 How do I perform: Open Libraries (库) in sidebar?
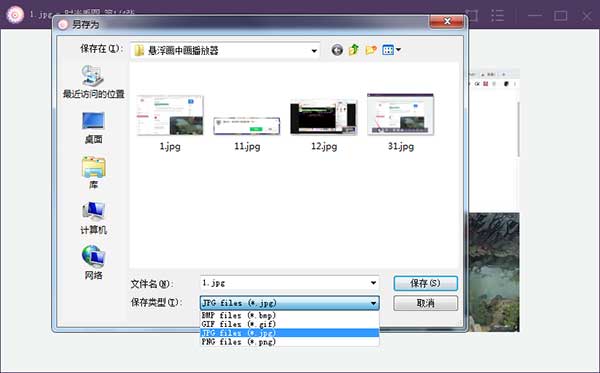tap(93, 173)
